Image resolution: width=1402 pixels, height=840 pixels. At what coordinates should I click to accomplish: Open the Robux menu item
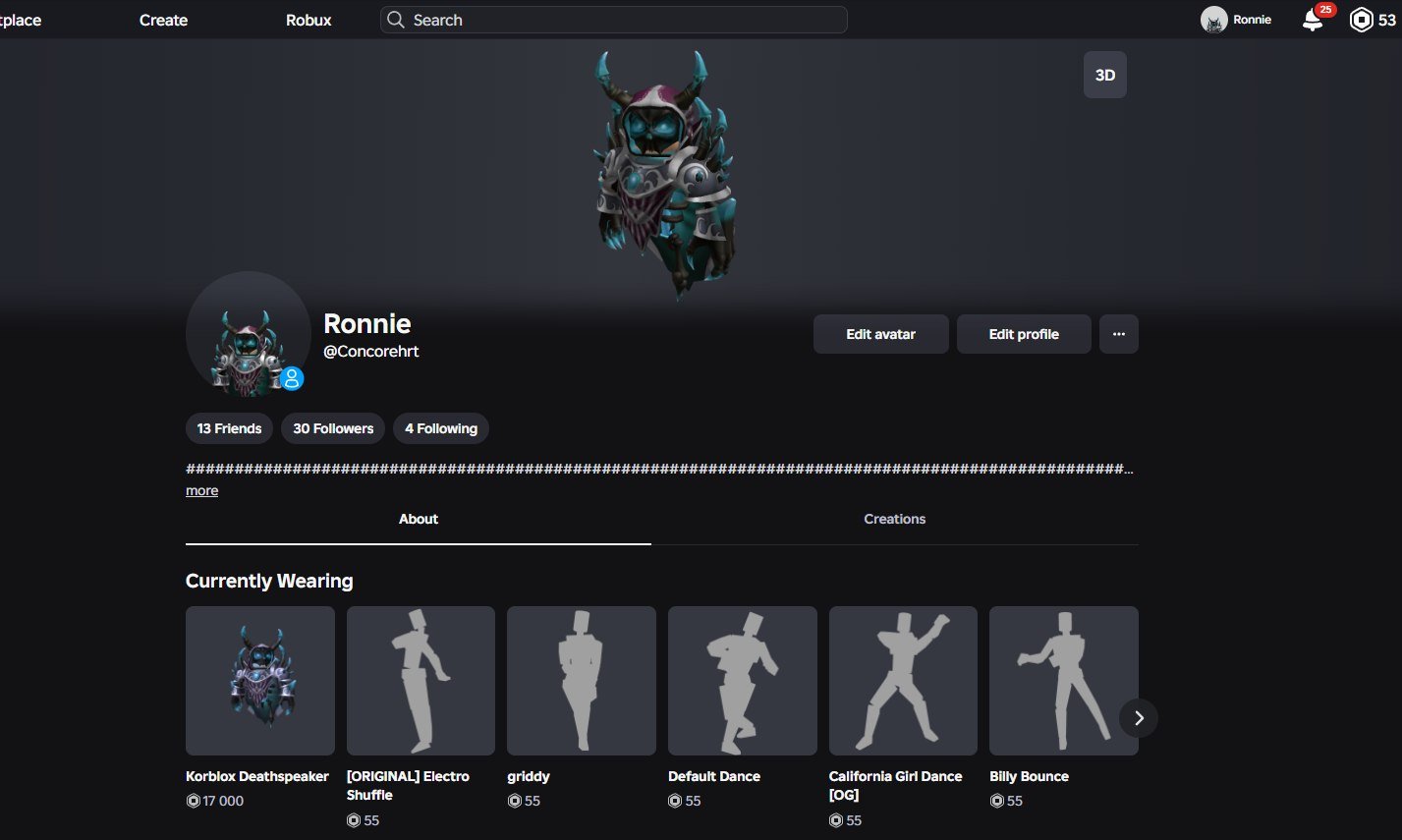coord(308,20)
